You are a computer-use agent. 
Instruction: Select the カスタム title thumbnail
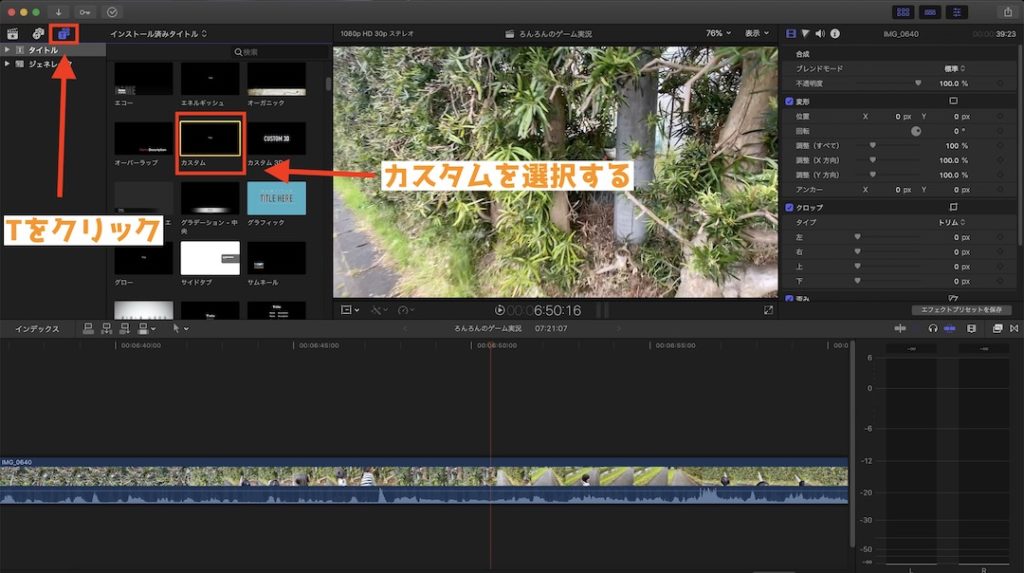[x=210, y=139]
